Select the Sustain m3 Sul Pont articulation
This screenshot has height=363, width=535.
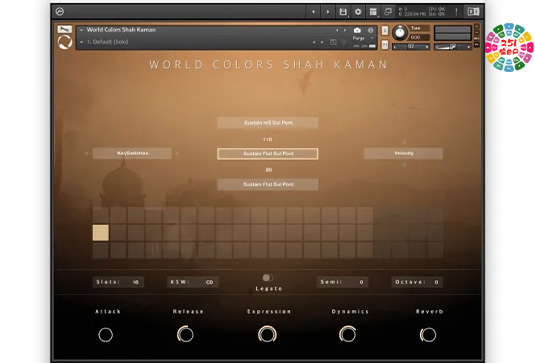(x=268, y=123)
